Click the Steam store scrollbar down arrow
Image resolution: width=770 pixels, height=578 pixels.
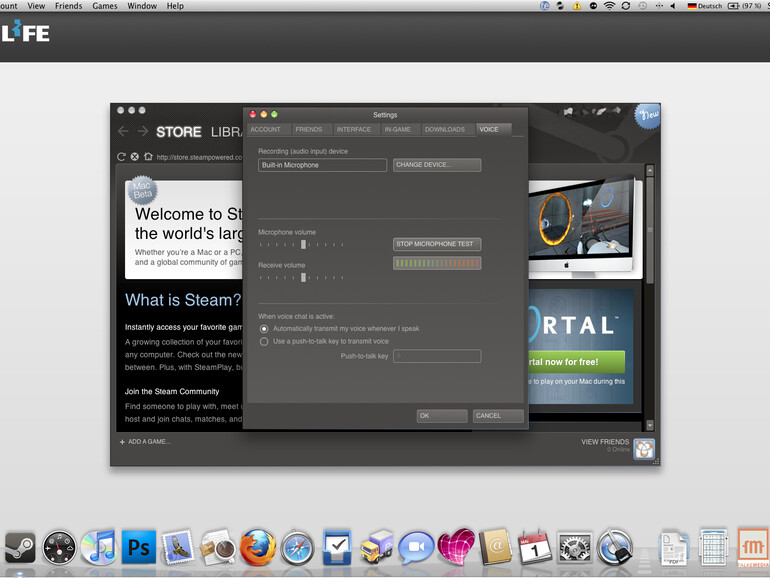[650, 425]
